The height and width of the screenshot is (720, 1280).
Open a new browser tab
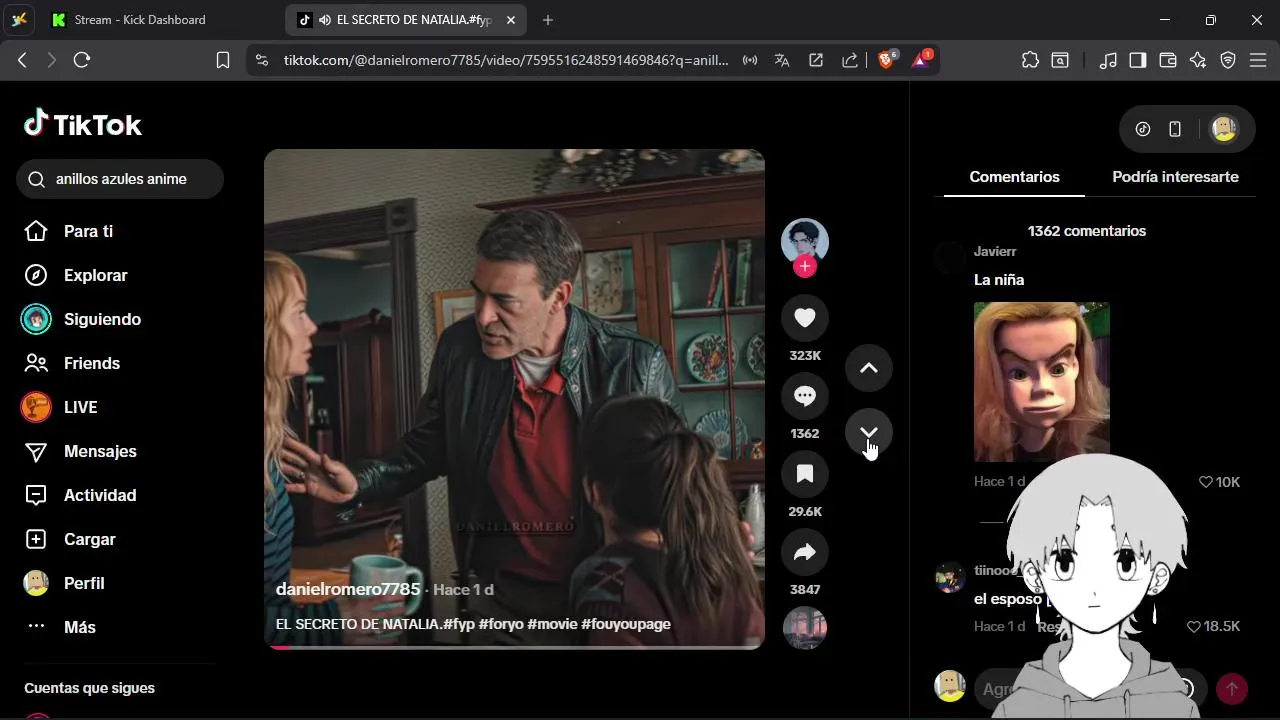(547, 20)
